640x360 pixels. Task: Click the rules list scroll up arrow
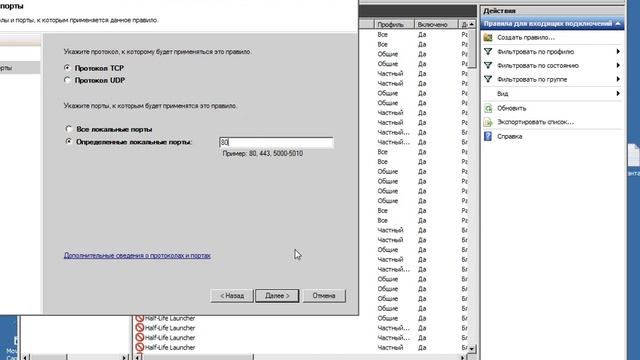pyautogui.click(x=471, y=24)
